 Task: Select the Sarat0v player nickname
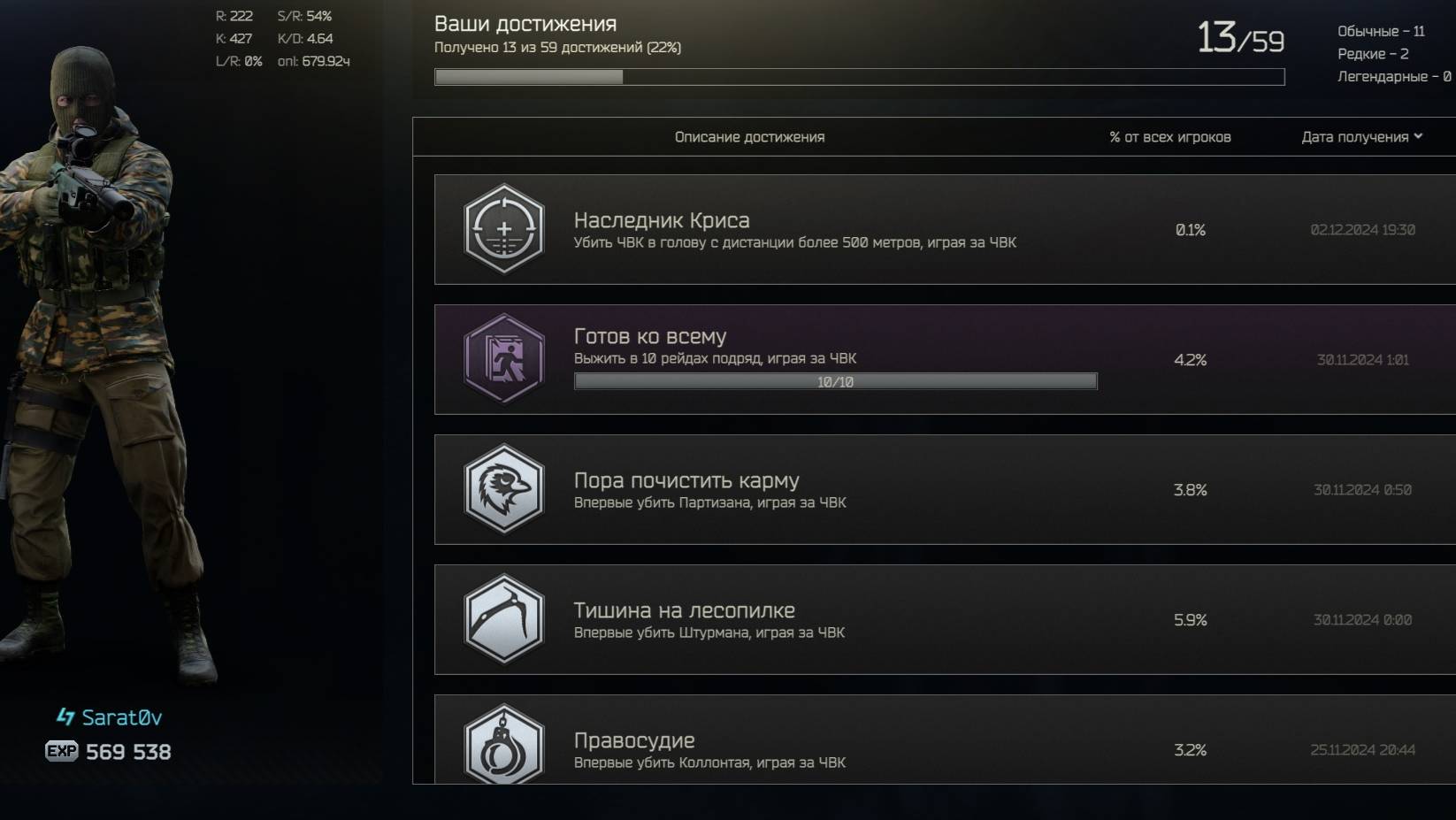pos(122,717)
